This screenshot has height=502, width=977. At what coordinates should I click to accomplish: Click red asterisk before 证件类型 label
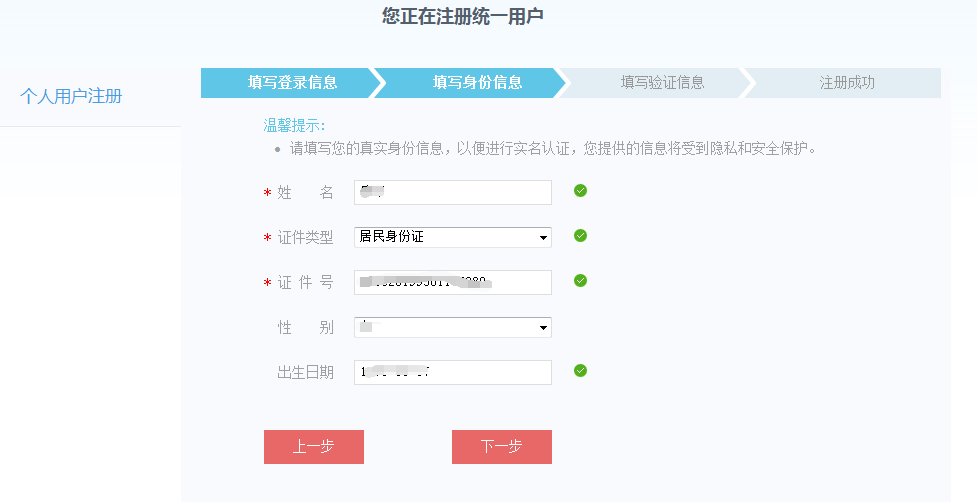[x=267, y=239]
